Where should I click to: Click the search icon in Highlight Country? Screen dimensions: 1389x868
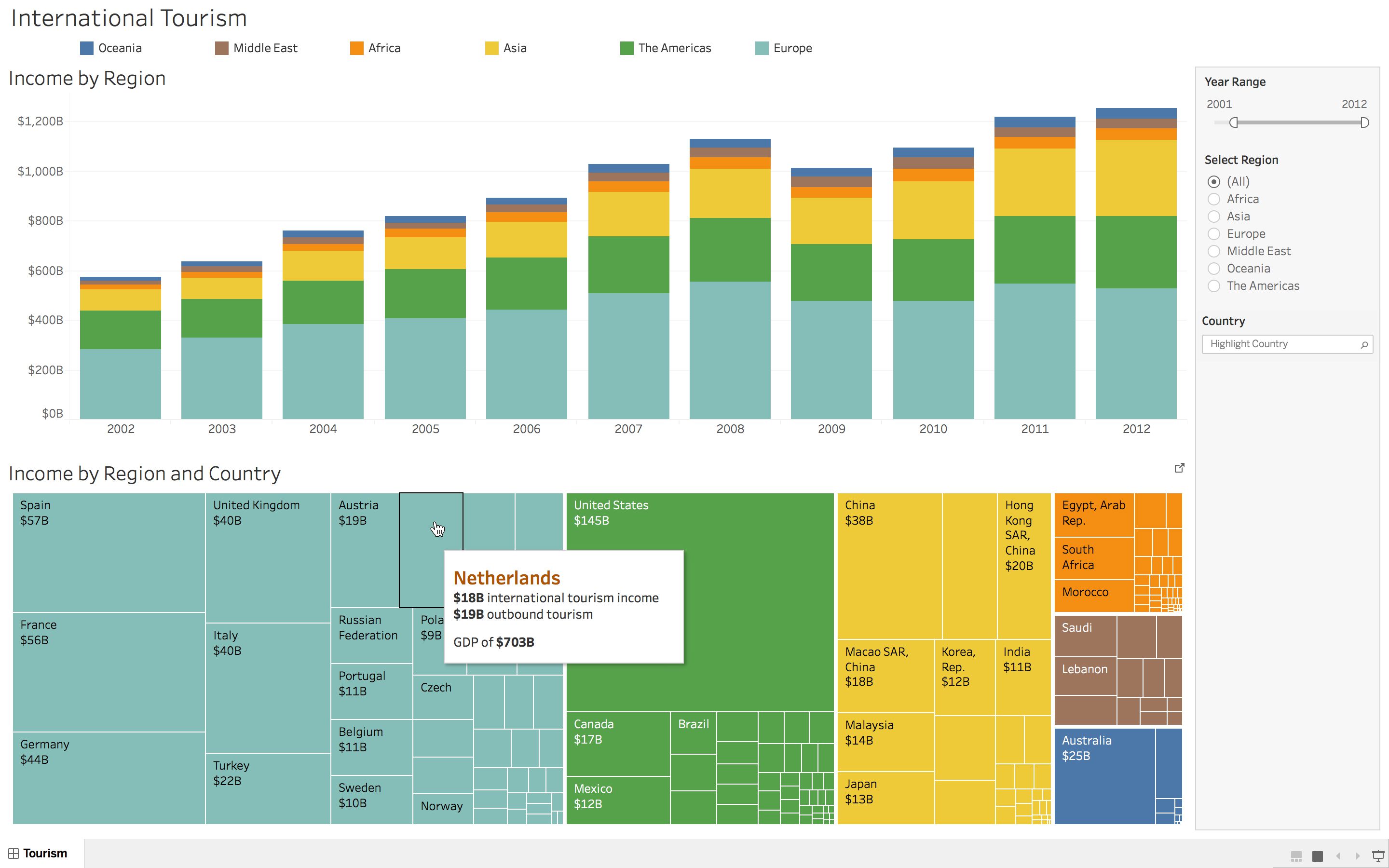1364,344
